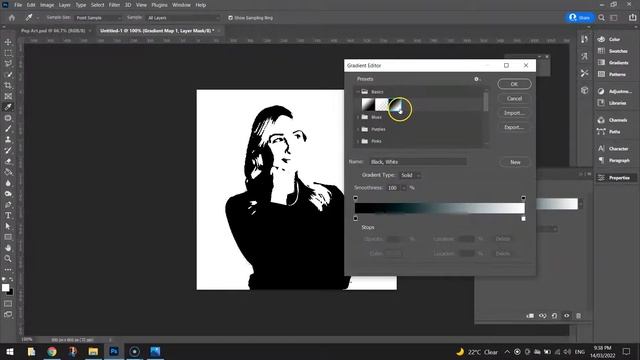Open the Smoothness value dropdown arrow
The width and height of the screenshot is (640, 360).
point(404,188)
